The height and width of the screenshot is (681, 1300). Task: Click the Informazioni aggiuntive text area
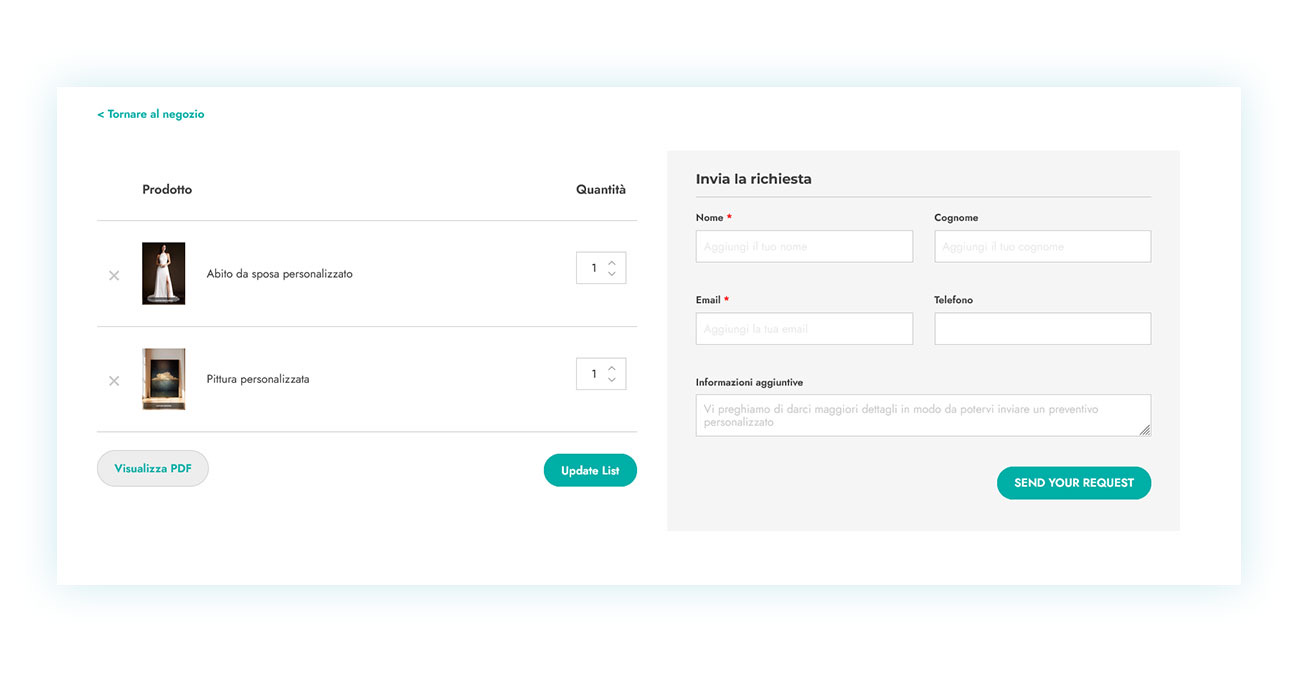922,415
